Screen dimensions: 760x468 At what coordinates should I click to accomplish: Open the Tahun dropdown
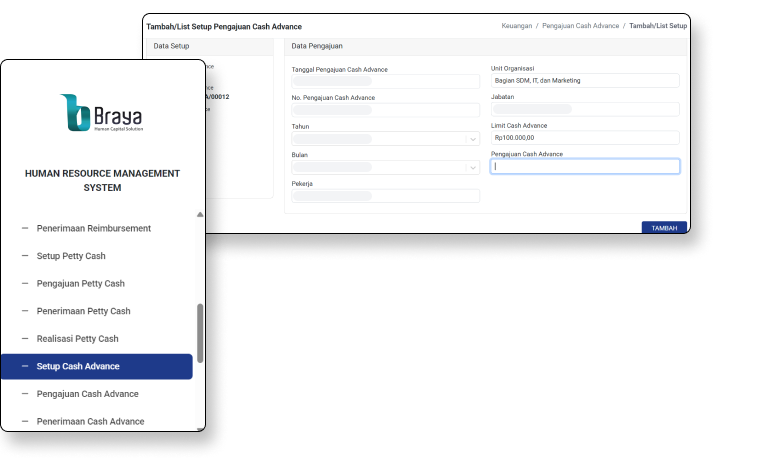pyautogui.click(x=384, y=139)
